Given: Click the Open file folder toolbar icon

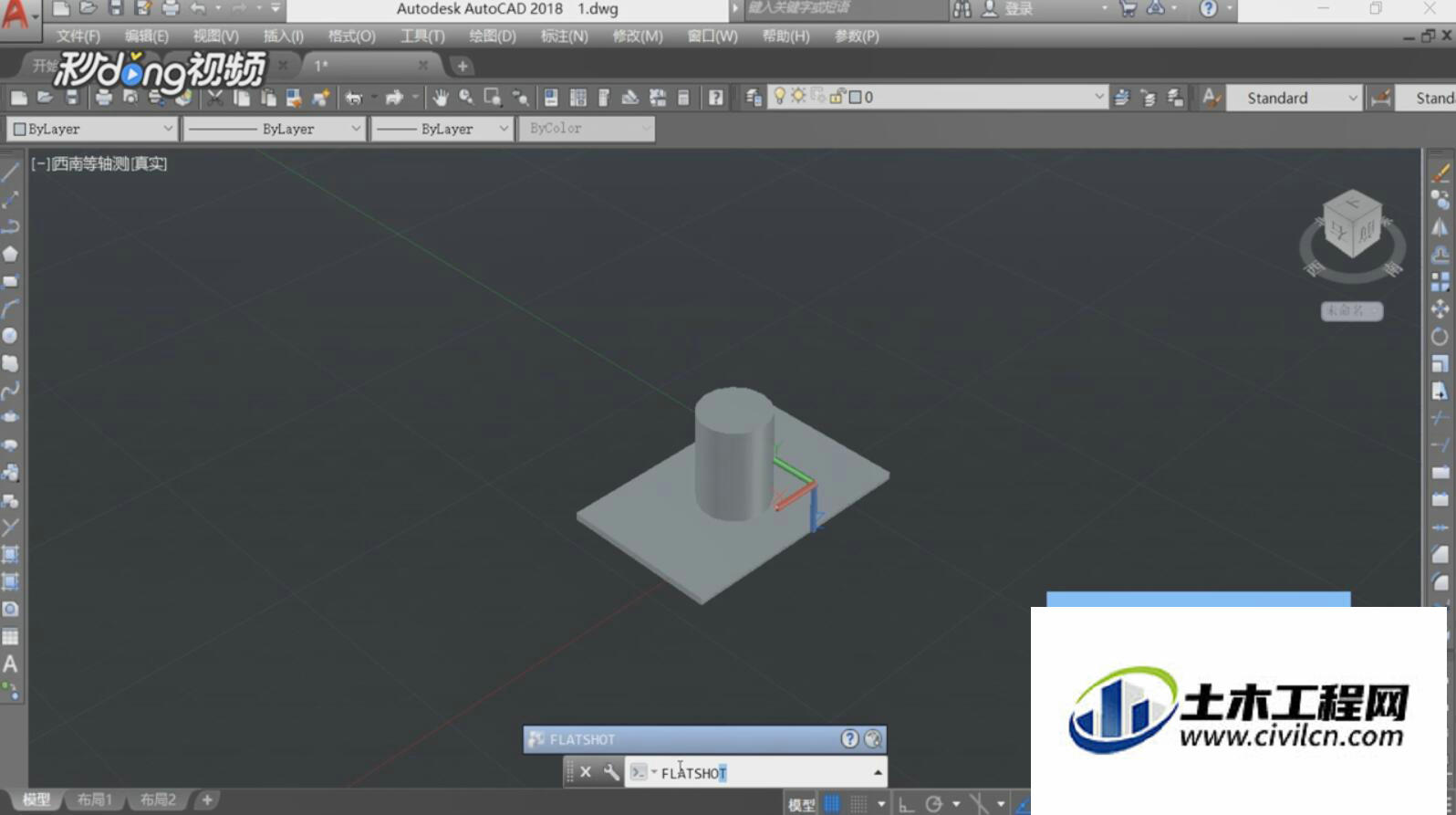Looking at the screenshot, I should (45, 98).
